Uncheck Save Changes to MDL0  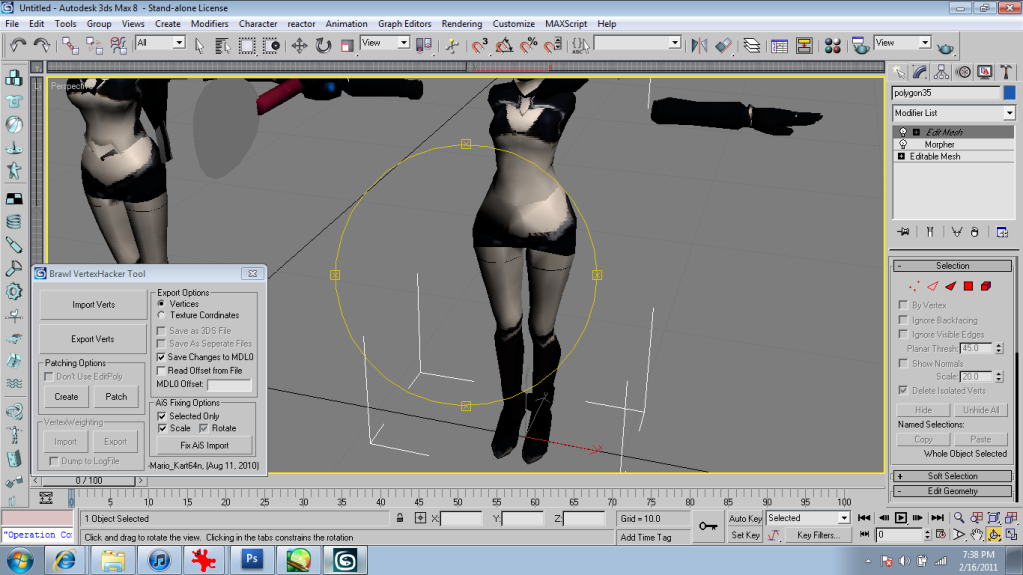click(161, 357)
